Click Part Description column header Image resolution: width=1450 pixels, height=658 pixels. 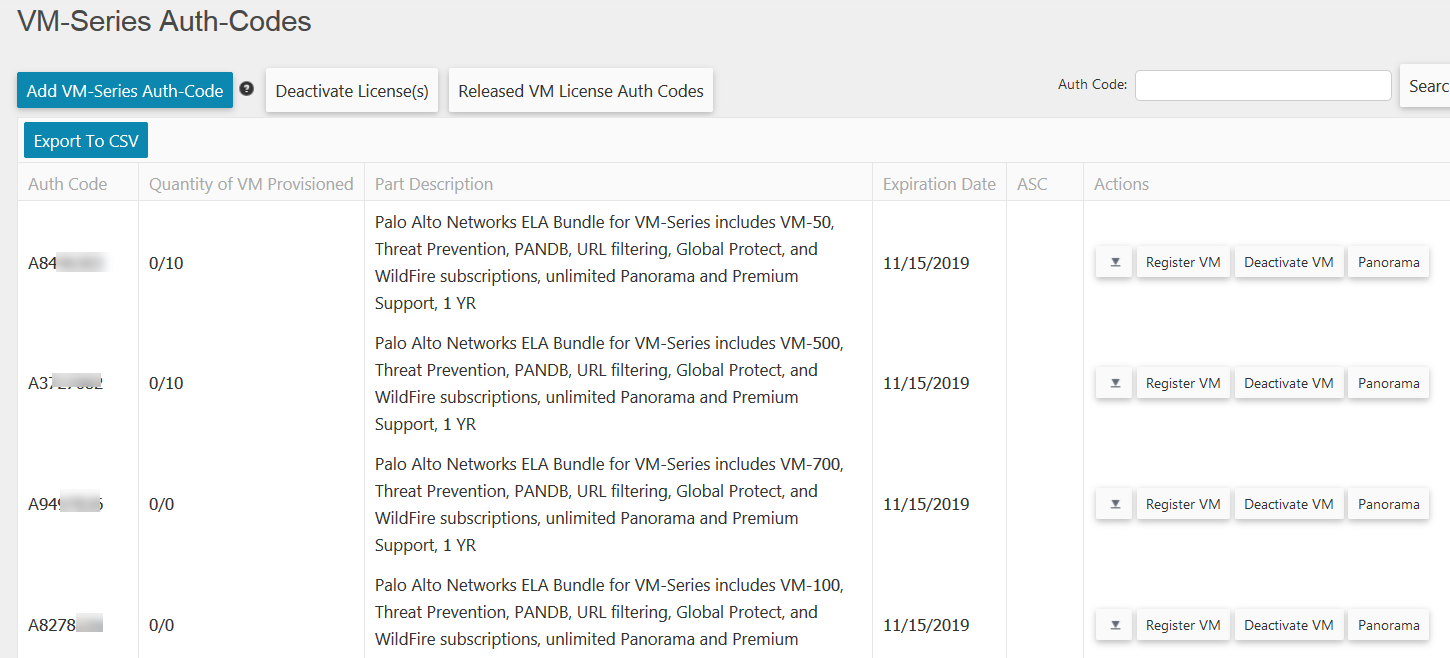tap(434, 184)
